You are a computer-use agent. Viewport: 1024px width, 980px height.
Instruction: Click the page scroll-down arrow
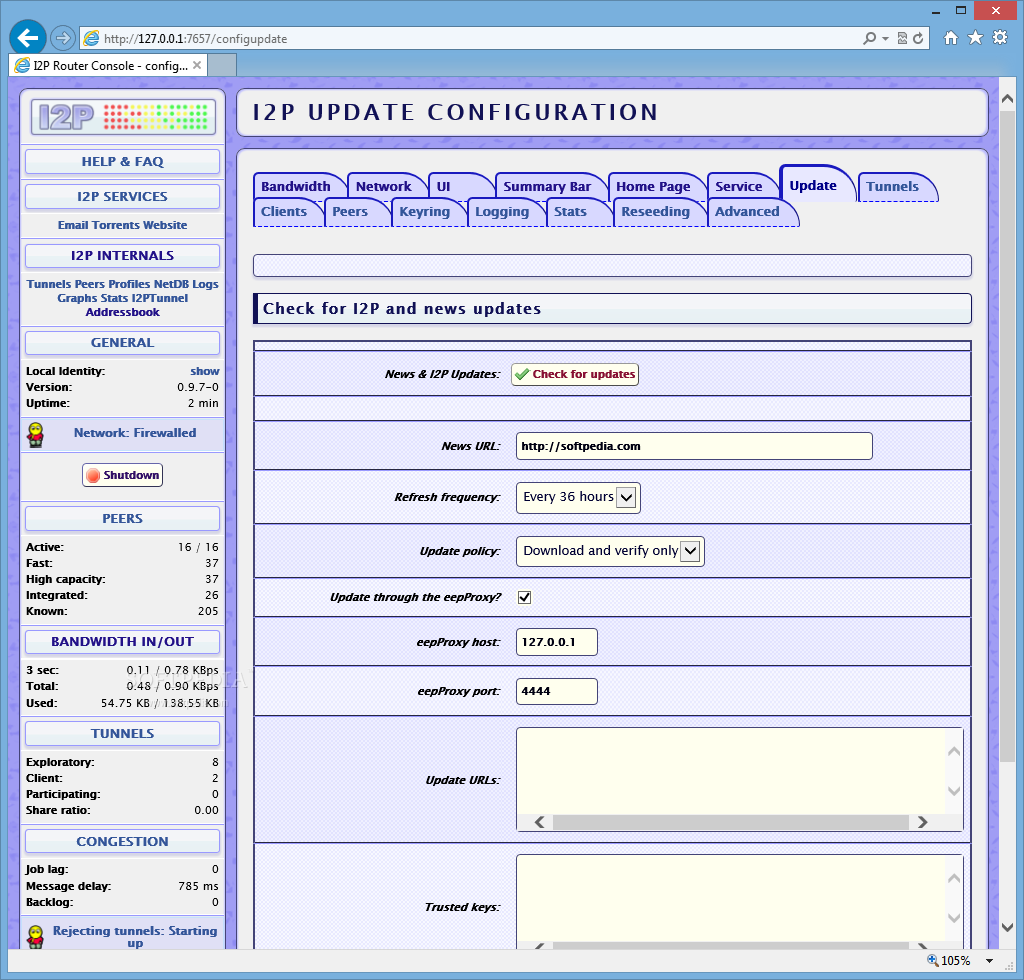pyautogui.click(x=1007, y=927)
